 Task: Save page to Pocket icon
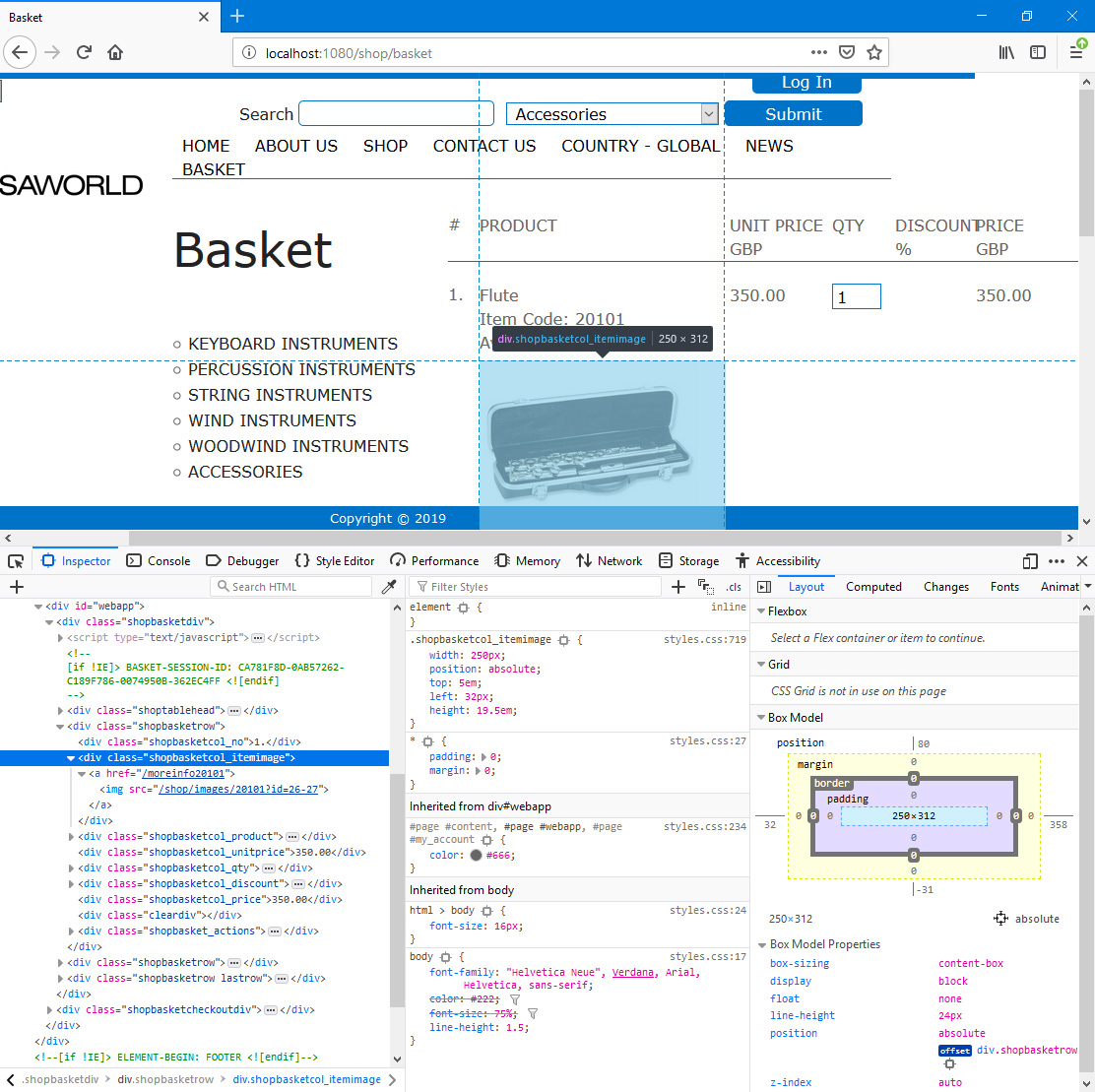tap(847, 52)
